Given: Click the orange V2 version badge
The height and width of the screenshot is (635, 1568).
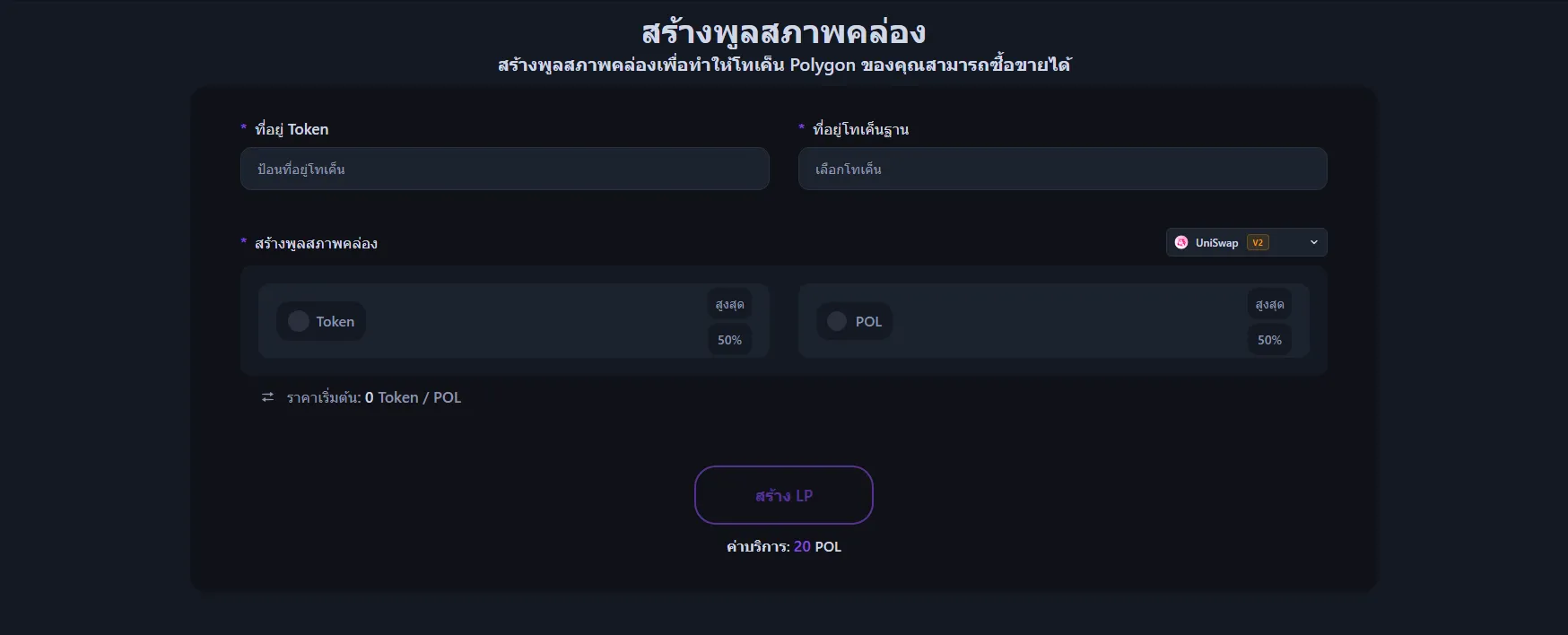Looking at the screenshot, I should point(1258,243).
